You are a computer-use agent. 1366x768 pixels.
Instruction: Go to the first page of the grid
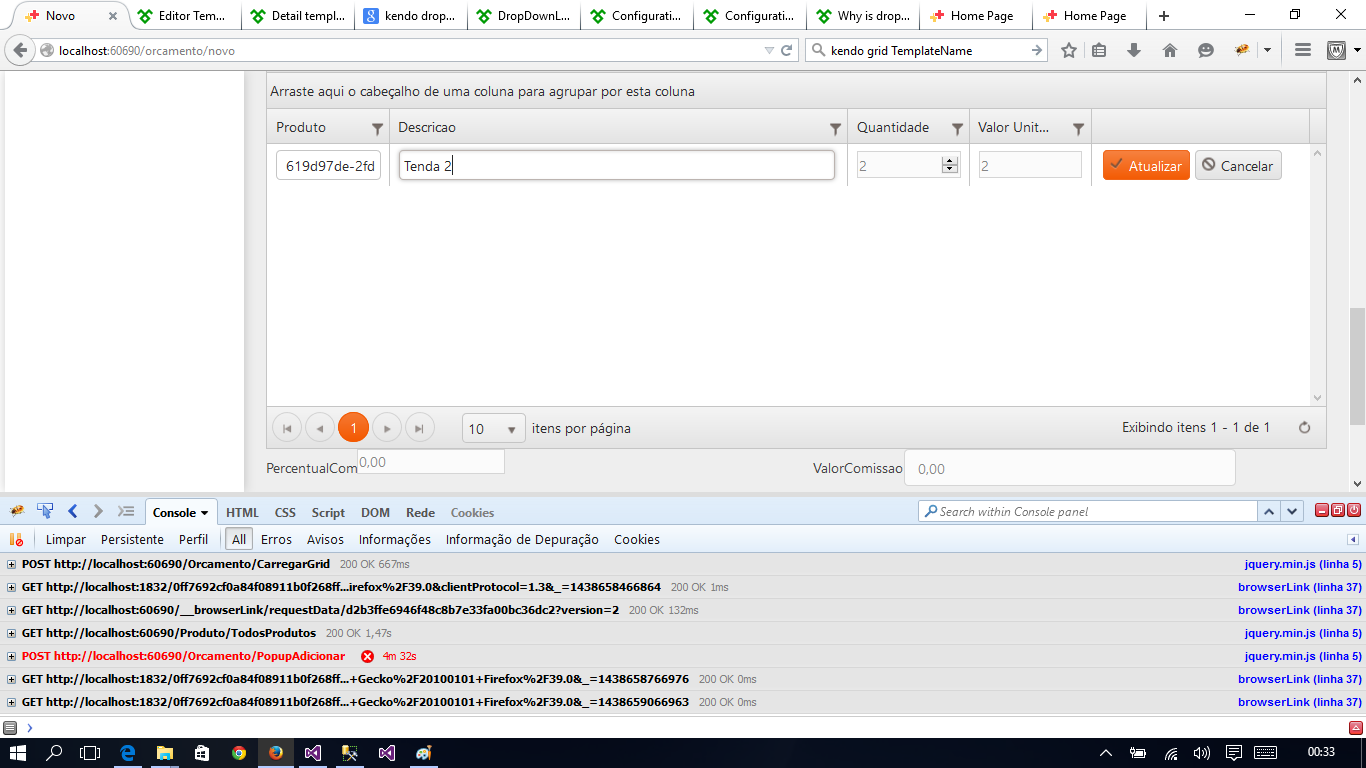(x=287, y=428)
